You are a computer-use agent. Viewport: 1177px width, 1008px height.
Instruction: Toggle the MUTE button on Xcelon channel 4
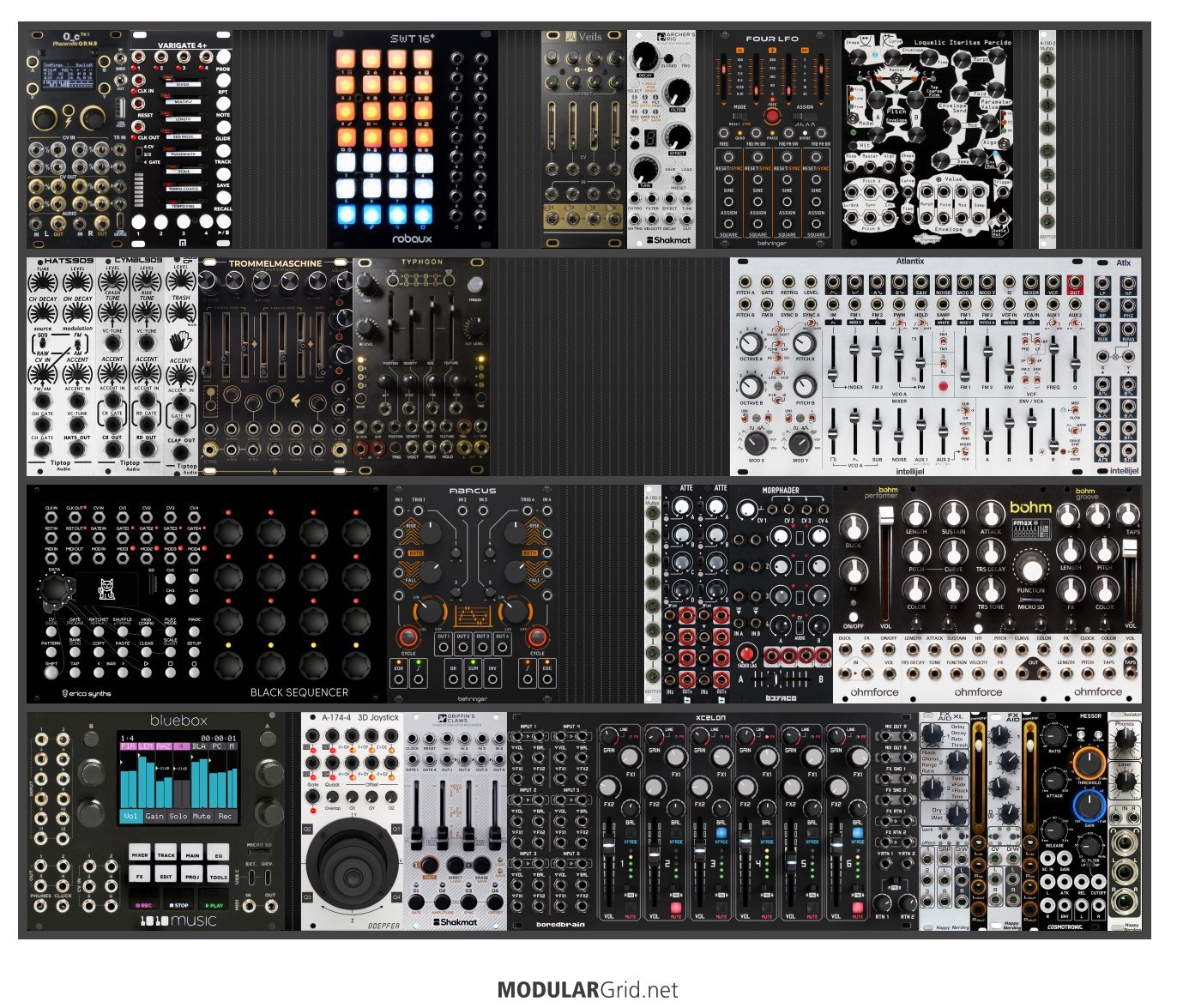coord(766,908)
